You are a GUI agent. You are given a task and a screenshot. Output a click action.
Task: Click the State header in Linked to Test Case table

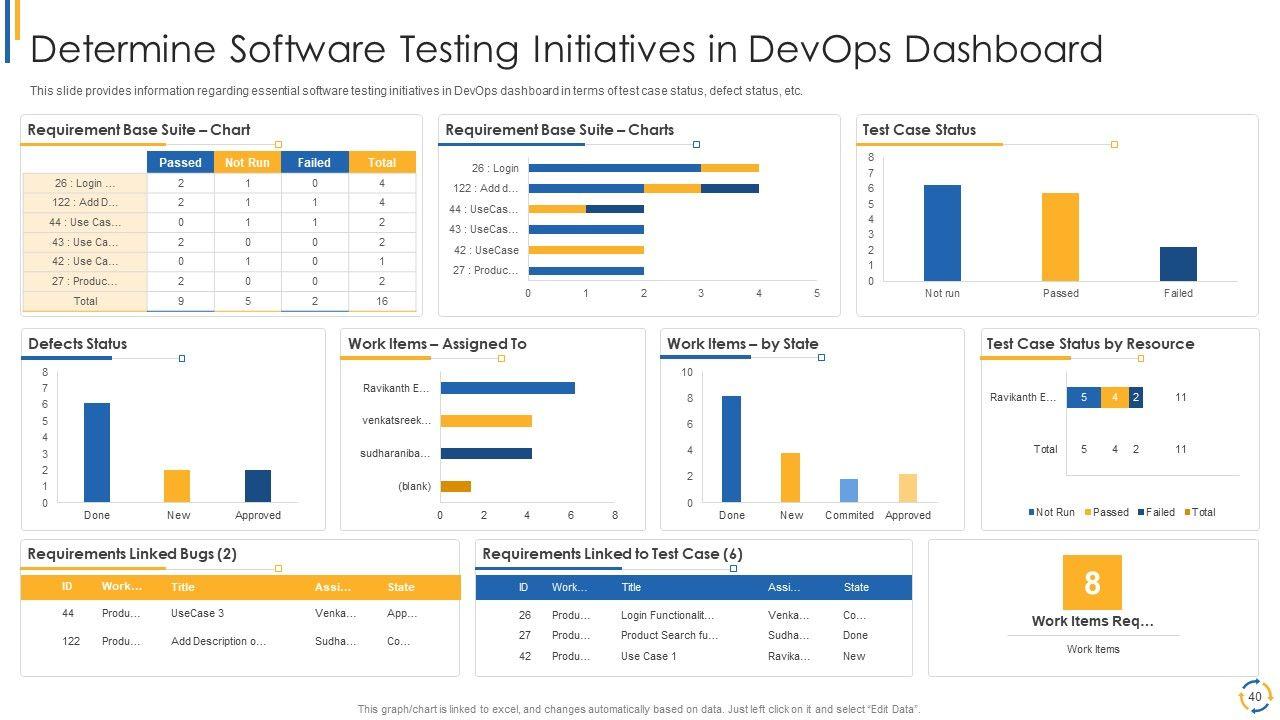[856, 587]
